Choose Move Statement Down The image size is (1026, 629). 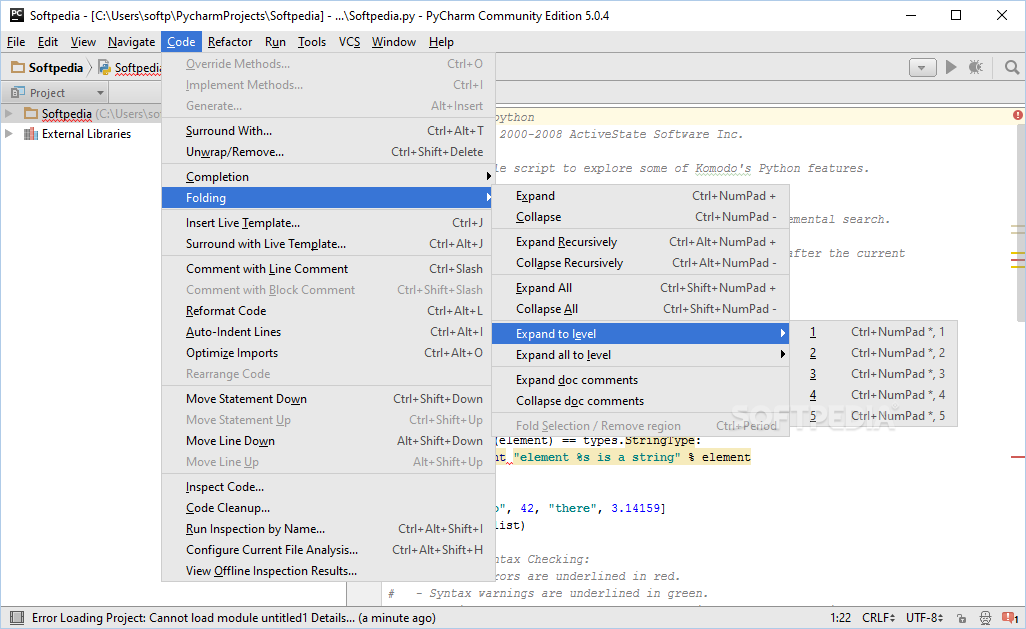coord(328,399)
